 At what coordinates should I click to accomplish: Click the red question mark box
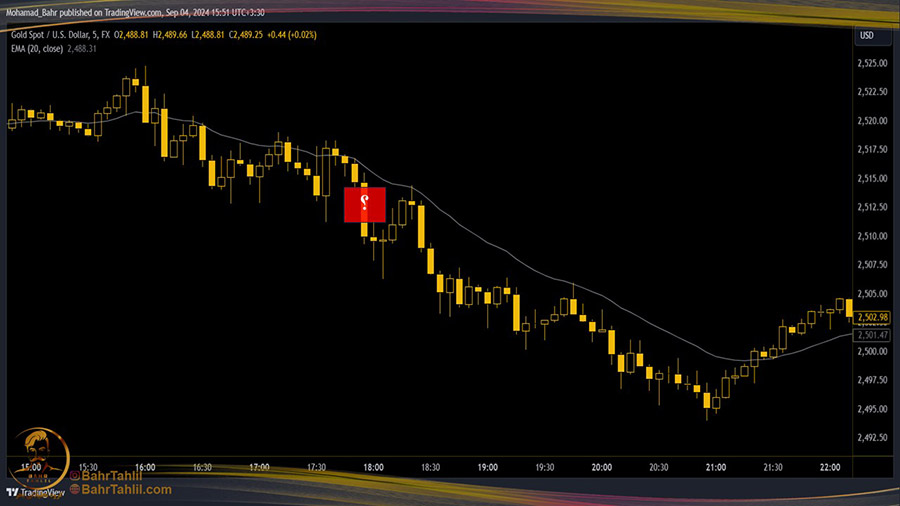click(x=365, y=204)
